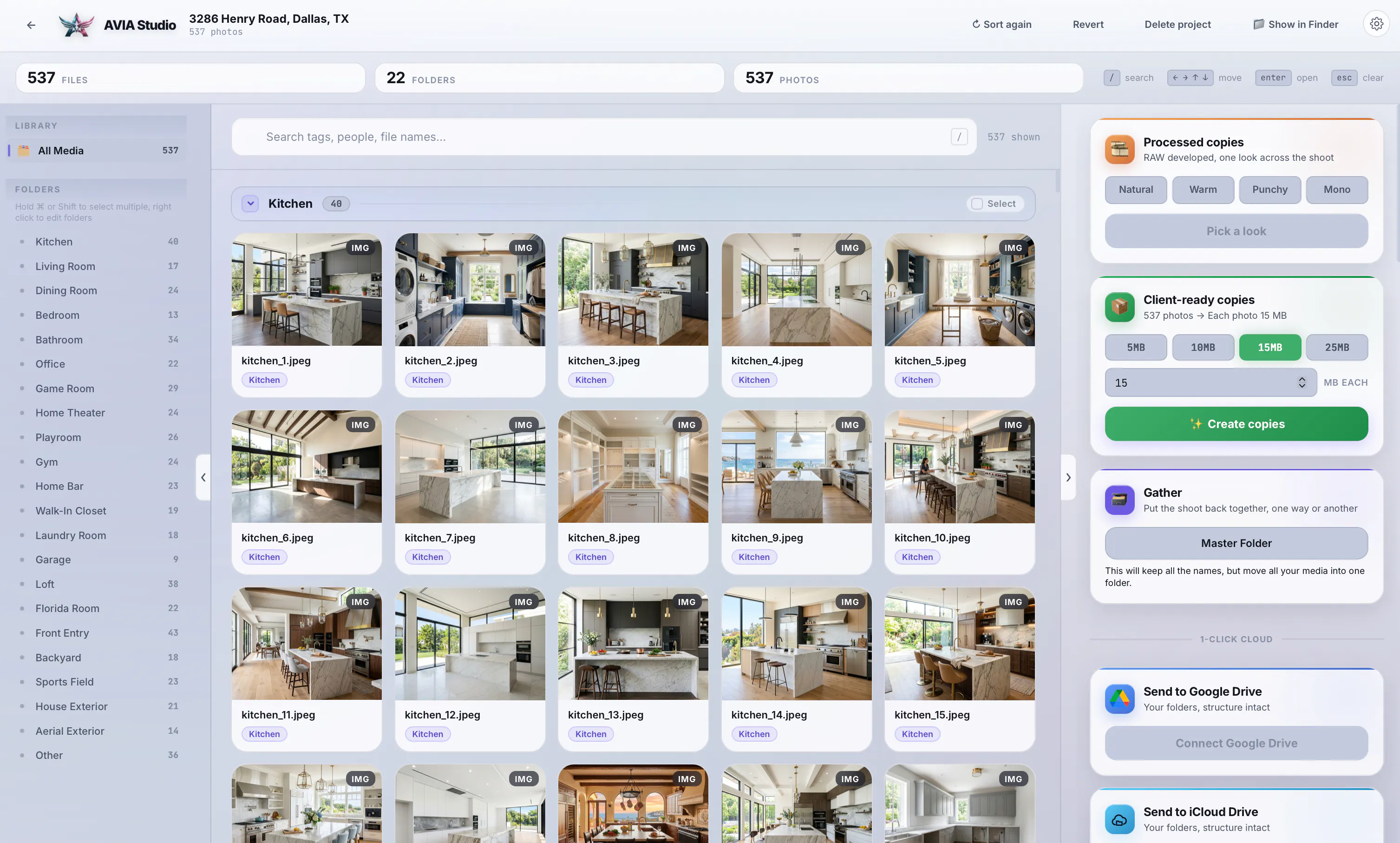This screenshot has width=1400, height=843.
Task: Click the slash search shortcut key hint in the top bar
Action: point(1112,78)
